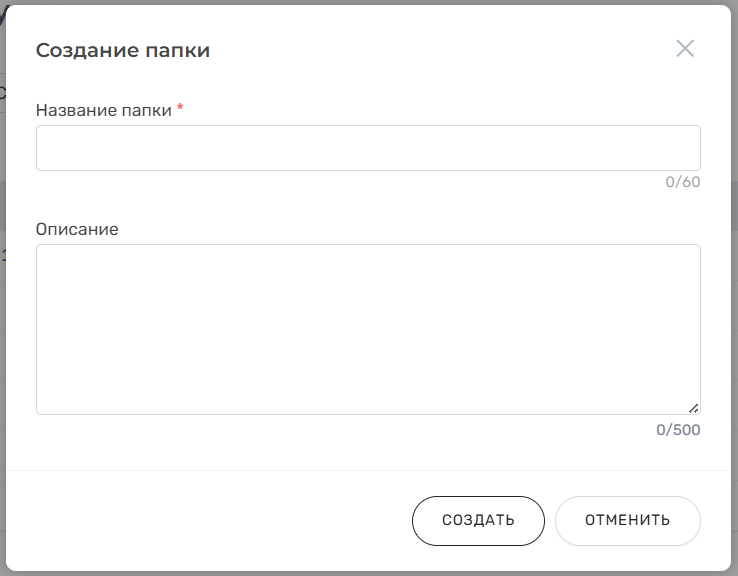738x576 pixels.
Task: Cancel folder creation with ОТМЕНИТЬ
Action: pyautogui.click(x=627, y=521)
